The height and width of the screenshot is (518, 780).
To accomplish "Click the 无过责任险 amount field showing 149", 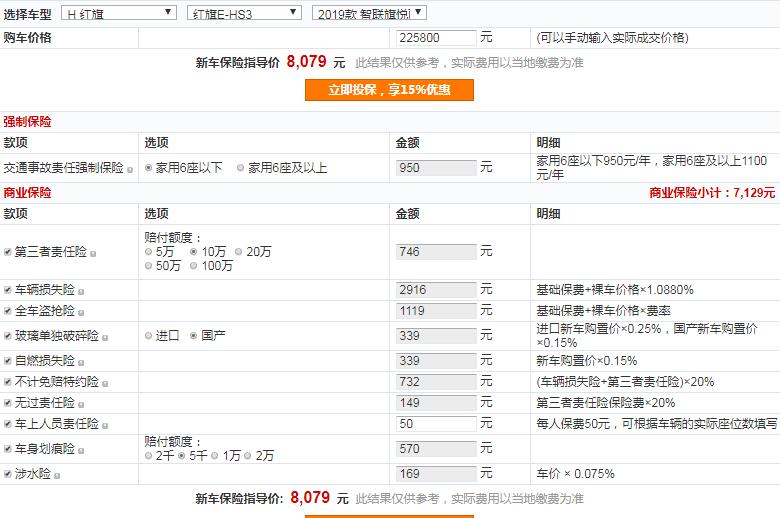I will tap(436, 403).
